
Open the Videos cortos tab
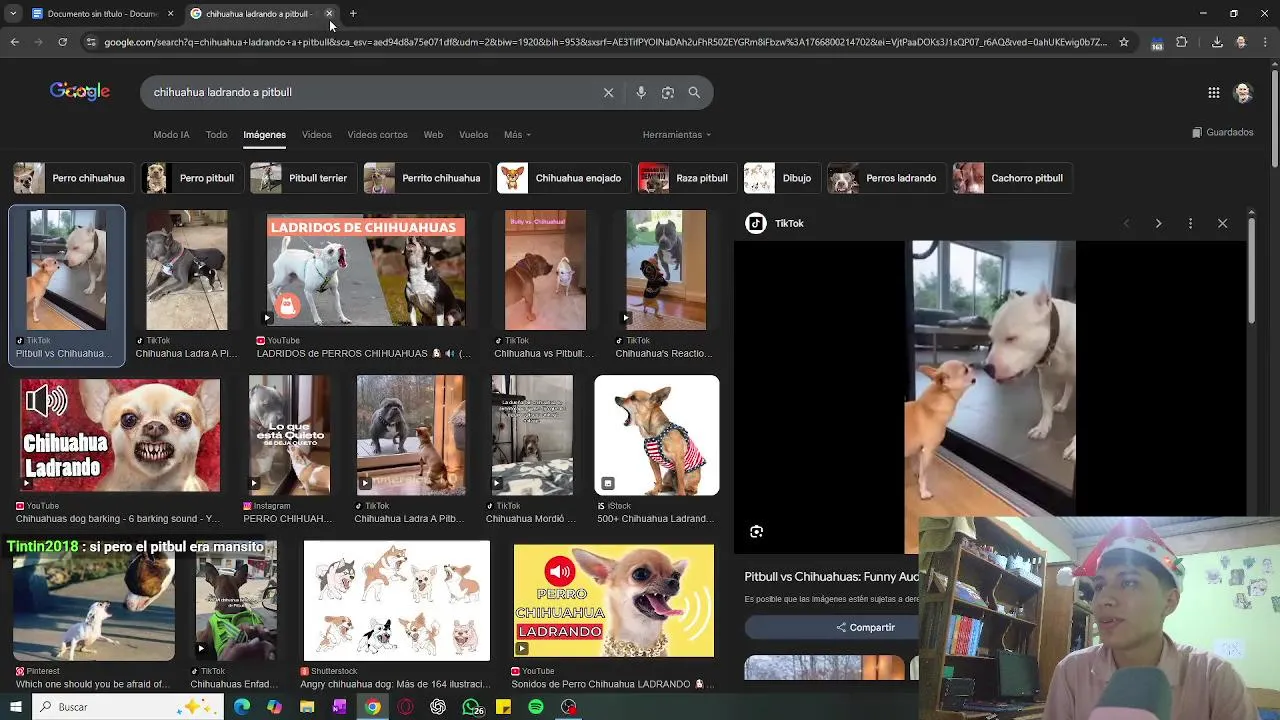[x=377, y=134]
